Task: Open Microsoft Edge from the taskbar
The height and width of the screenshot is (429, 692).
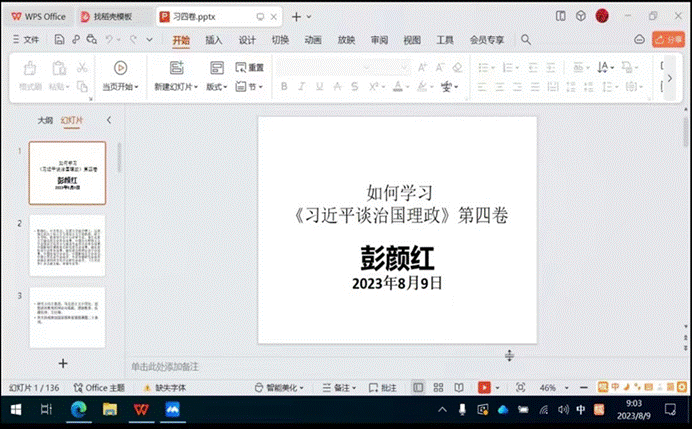Action: pos(79,410)
